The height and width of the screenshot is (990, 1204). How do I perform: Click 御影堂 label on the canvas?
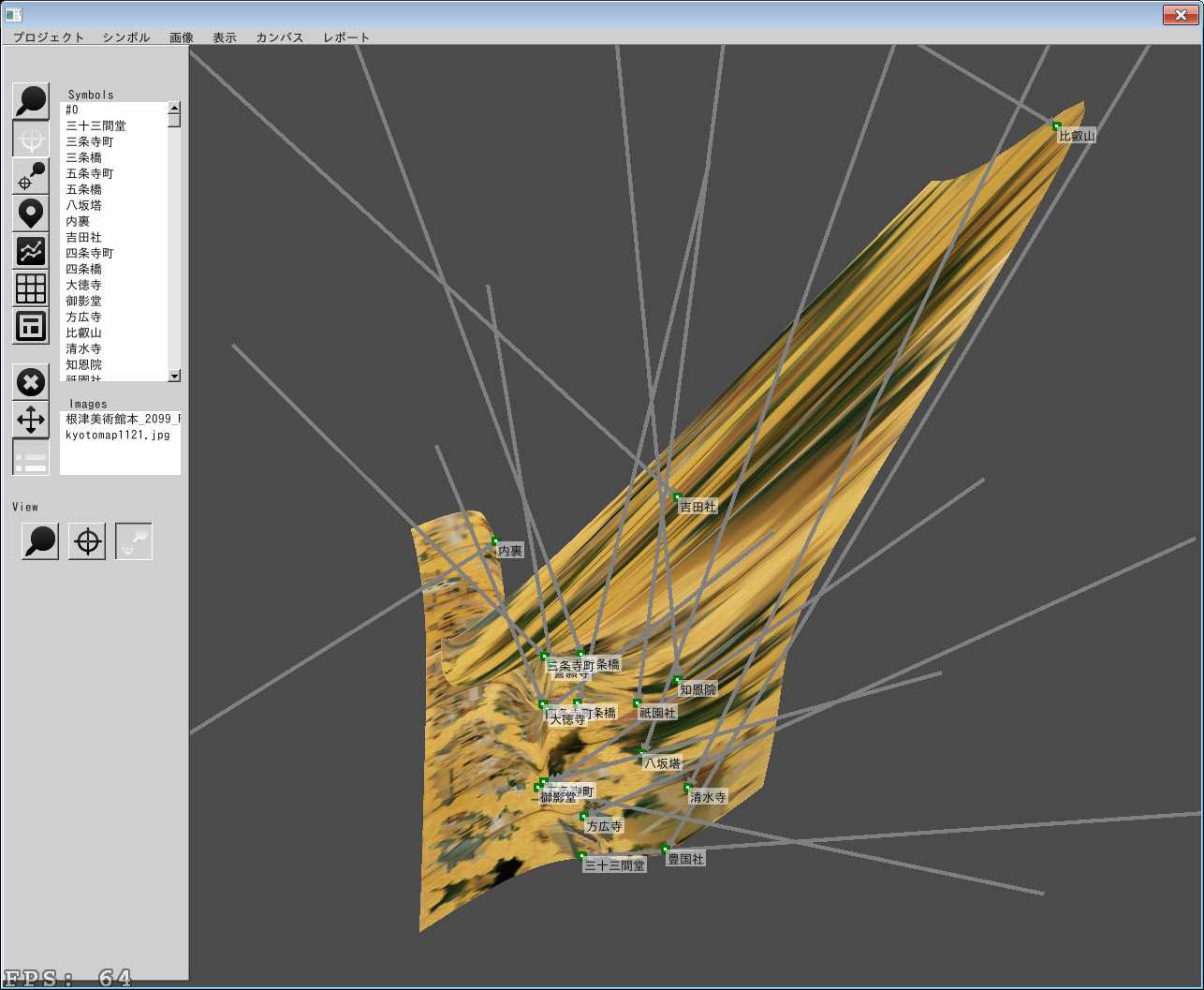tap(558, 797)
